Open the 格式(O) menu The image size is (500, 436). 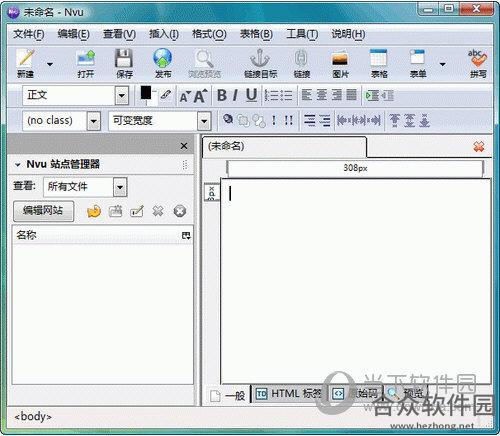click(209, 34)
